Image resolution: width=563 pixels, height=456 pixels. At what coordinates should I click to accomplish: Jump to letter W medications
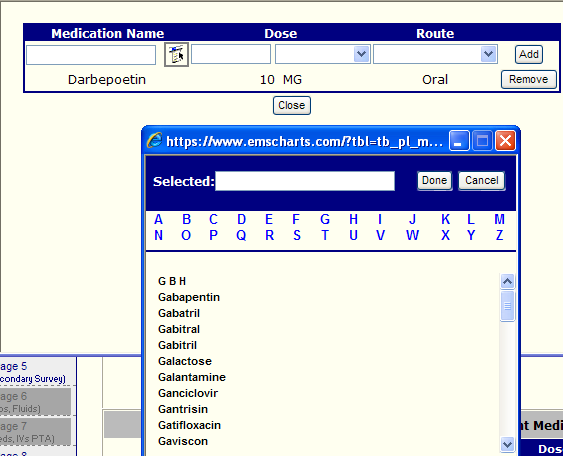(x=413, y=236)
